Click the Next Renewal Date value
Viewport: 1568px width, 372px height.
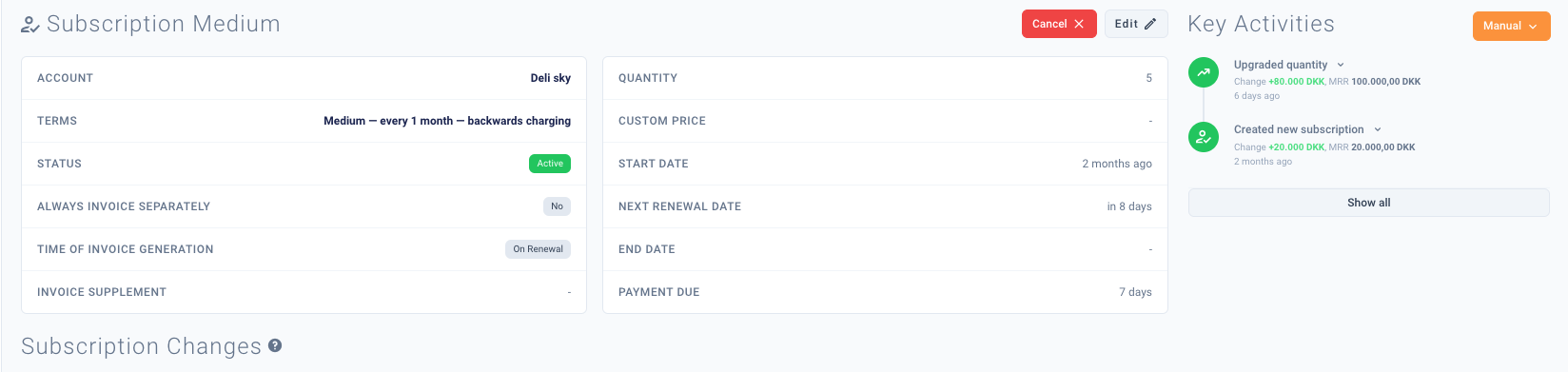point(1129,206)
